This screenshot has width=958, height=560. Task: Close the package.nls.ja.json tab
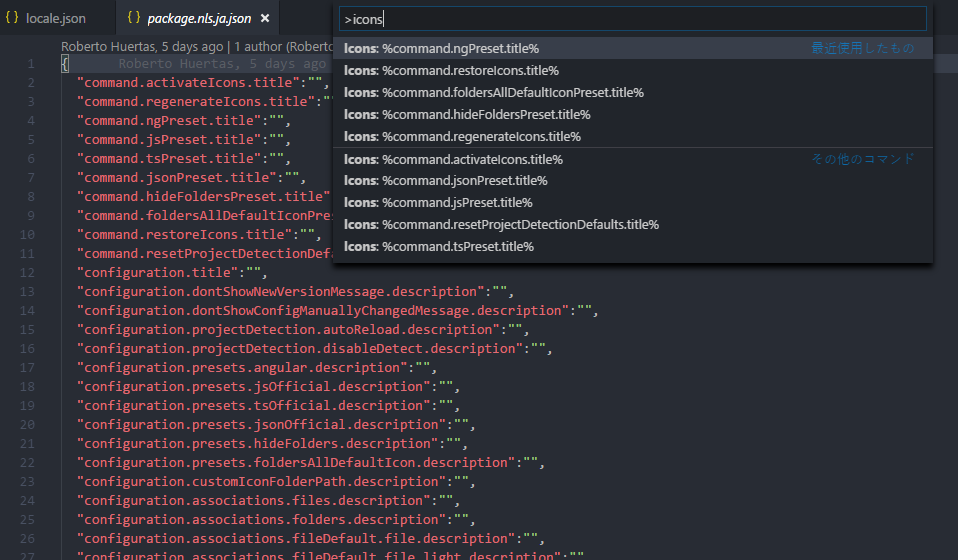point(265,18)
